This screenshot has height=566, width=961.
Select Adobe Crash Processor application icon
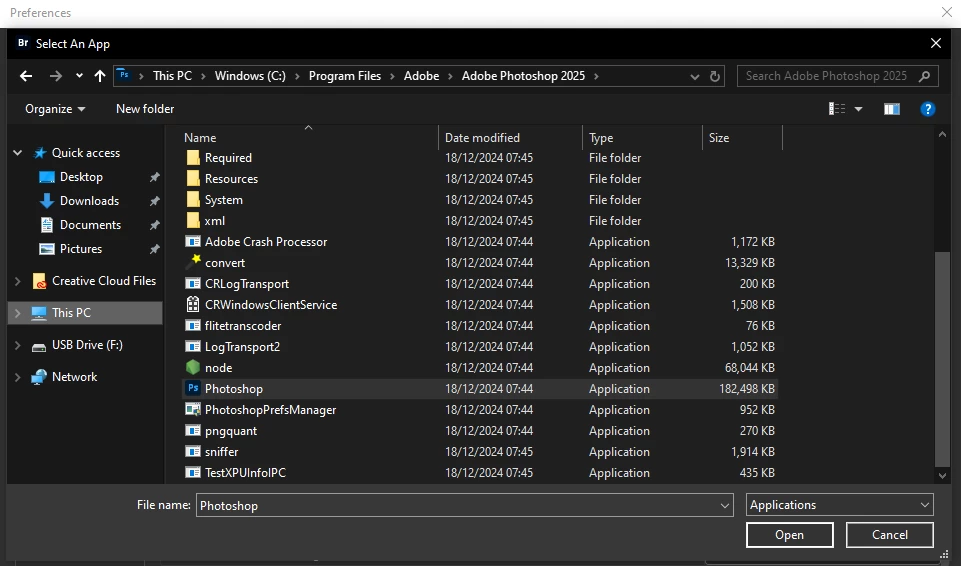[x=193, y=241]
